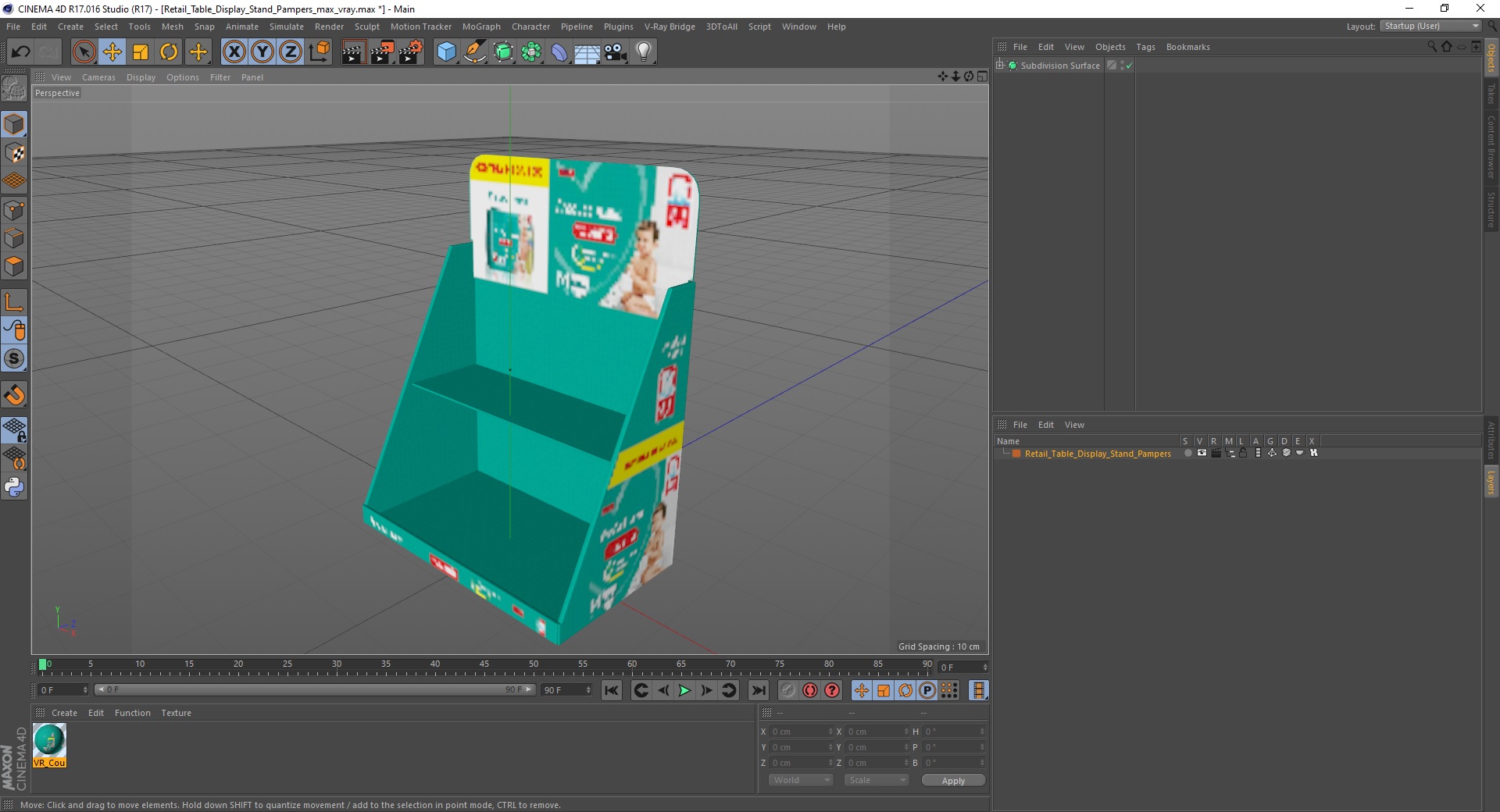Open the Array modeling objects icon
This screenshot has height=812, width=1500.
pyautogui.click(x=531, y=52)
